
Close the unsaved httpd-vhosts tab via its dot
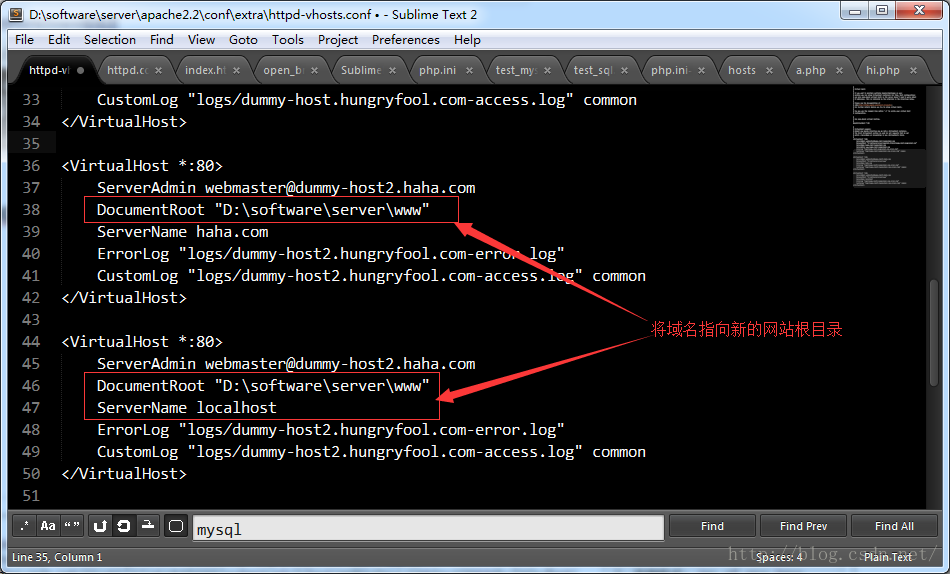81,70
